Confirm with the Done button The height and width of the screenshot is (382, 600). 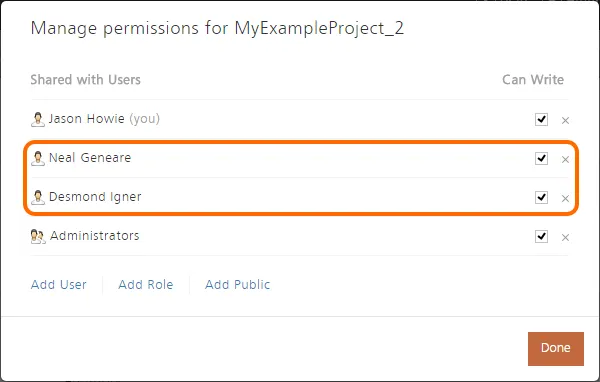click(556, 349)
